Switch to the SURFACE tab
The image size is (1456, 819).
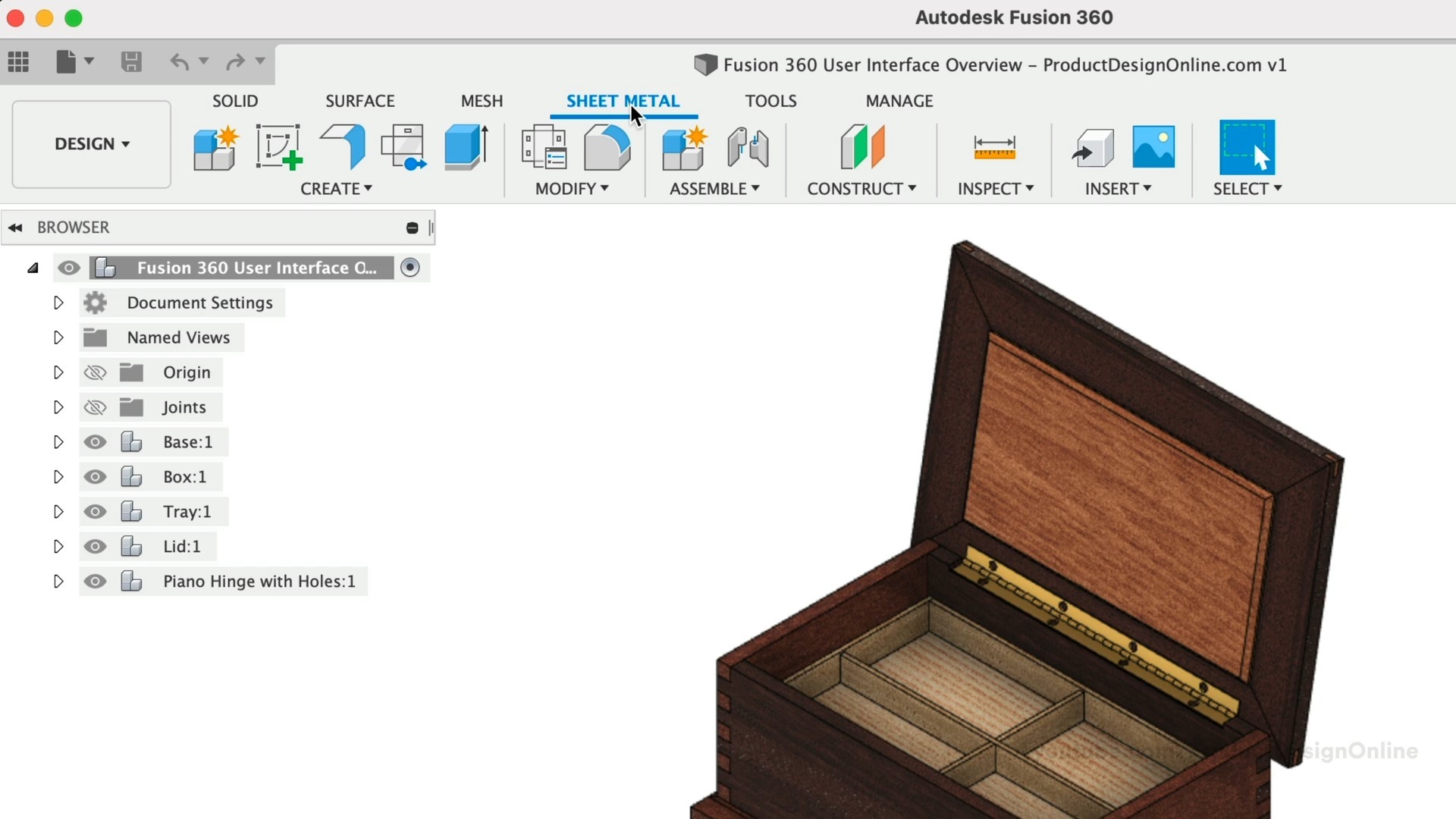click(x=360, y=101)
